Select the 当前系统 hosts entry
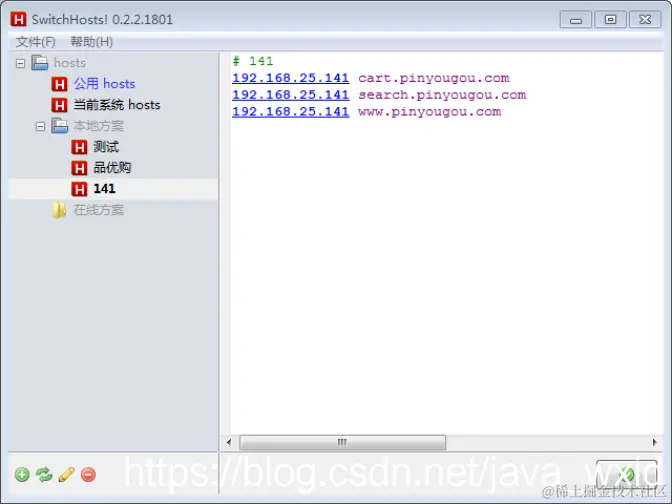672x504 pixels. coord(117,105)
